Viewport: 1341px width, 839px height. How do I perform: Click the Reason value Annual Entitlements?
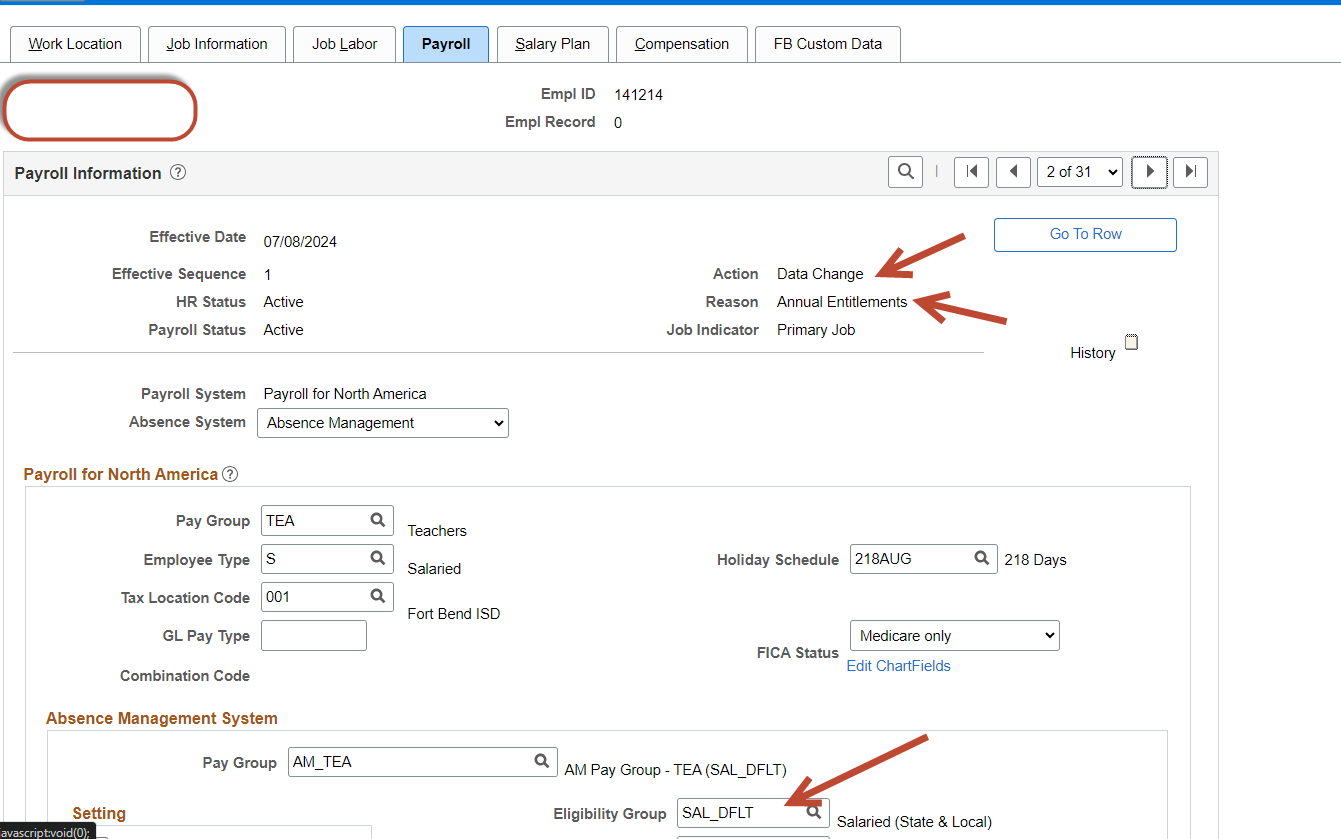click(842, 302)
